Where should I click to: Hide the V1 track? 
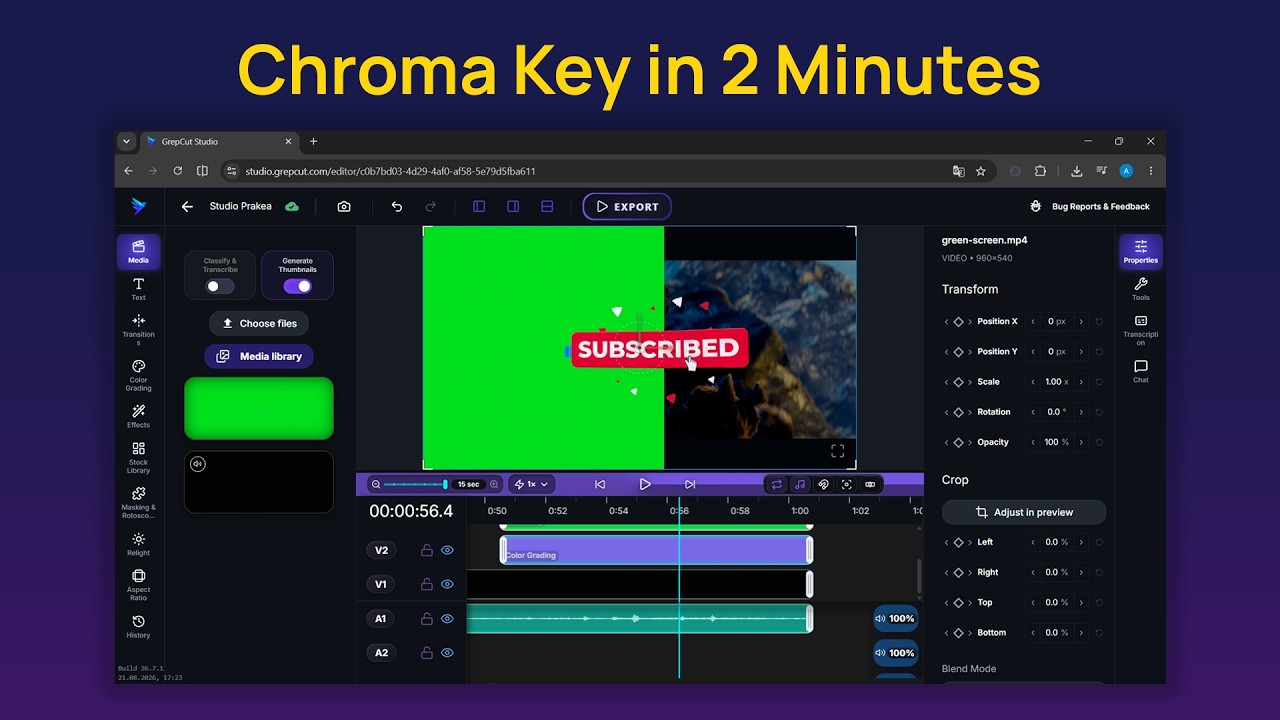click(x=447, y=584)
